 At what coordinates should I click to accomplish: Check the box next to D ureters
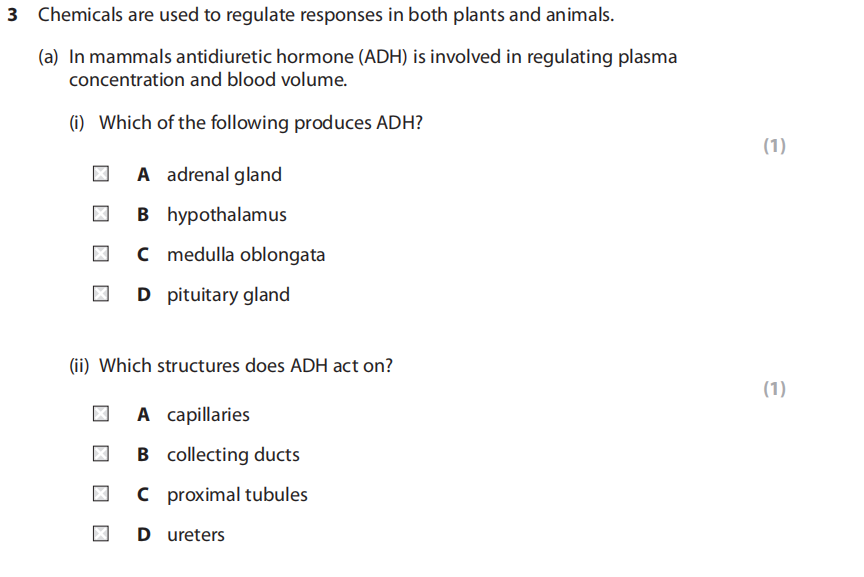pos(101,535)
